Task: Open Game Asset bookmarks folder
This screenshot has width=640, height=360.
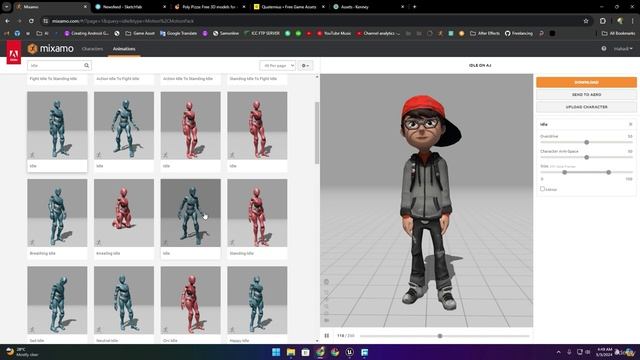Action: pos(140,33)
